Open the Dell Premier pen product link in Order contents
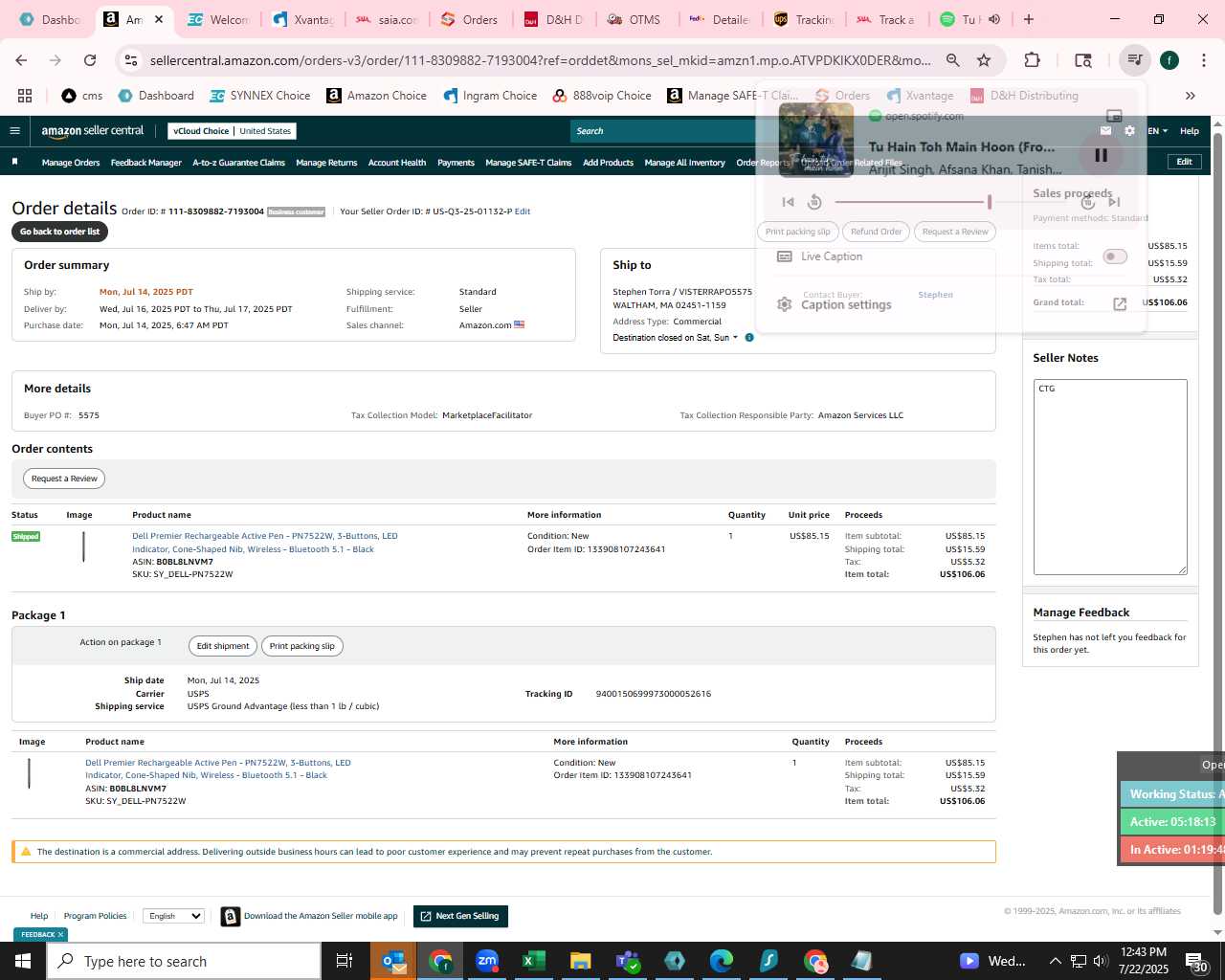Image resolution: width=1225 pixels, height=980 pixels. [x=265, y=543]
